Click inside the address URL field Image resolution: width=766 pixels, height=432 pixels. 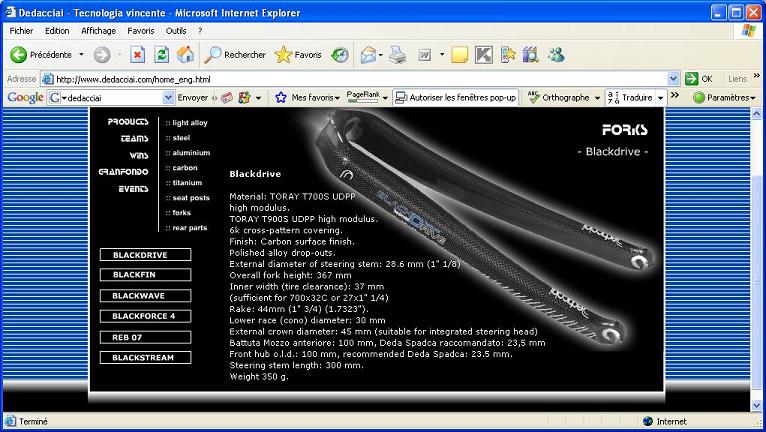pyautogui.click(x=350, y=78)
